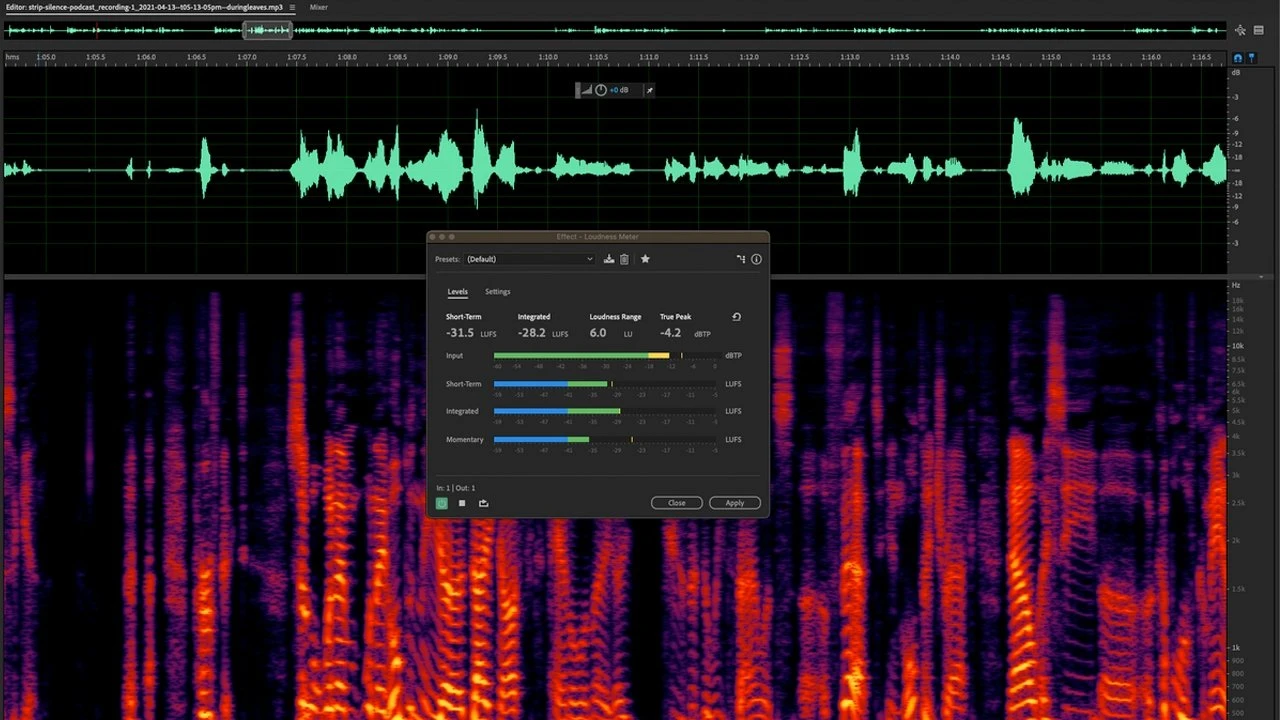Stop the effect preview playback

click(462, 503)
